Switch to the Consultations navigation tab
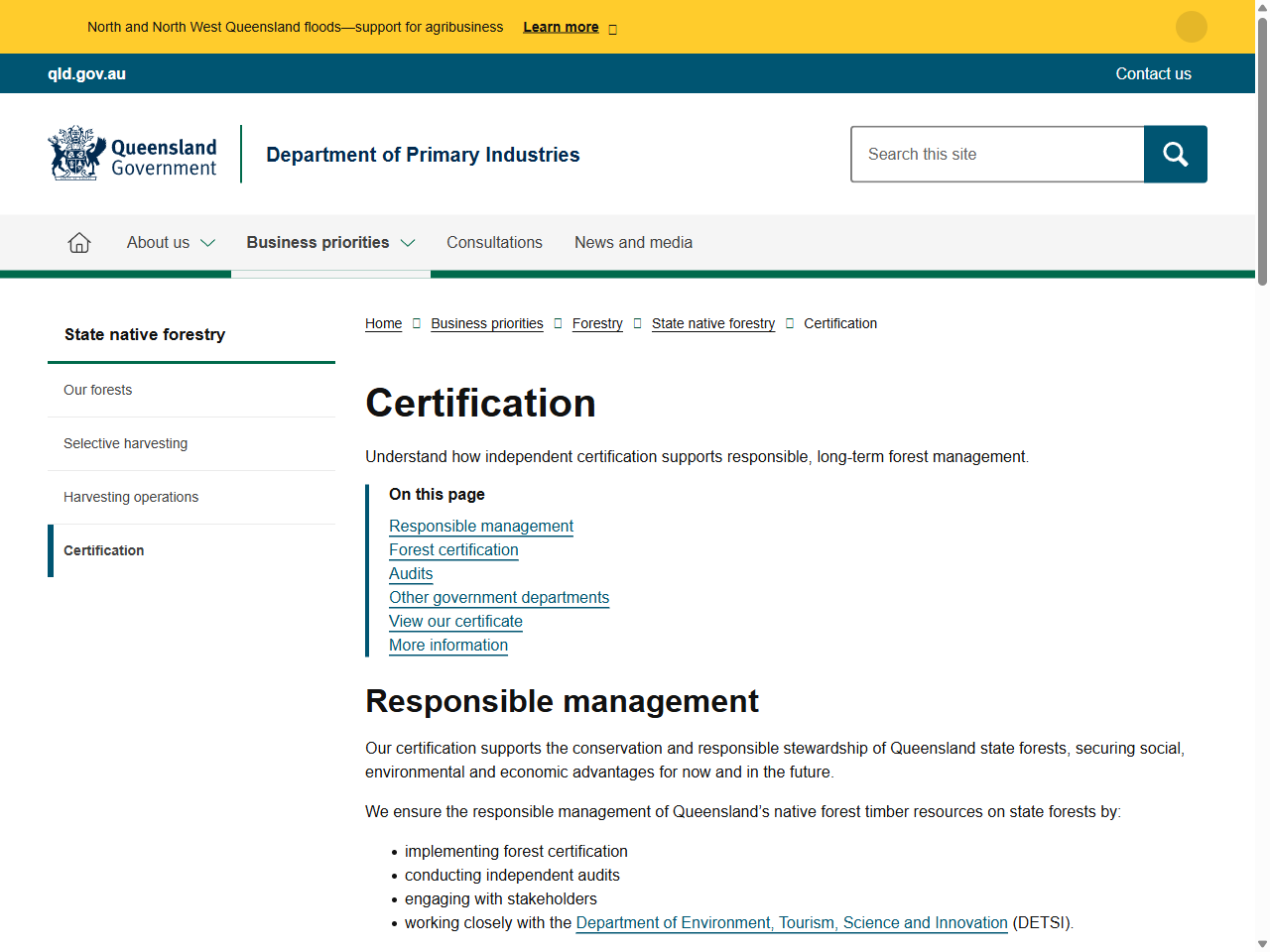The width and height of the screenshot is (1270, 952). (x=494, y=242)
